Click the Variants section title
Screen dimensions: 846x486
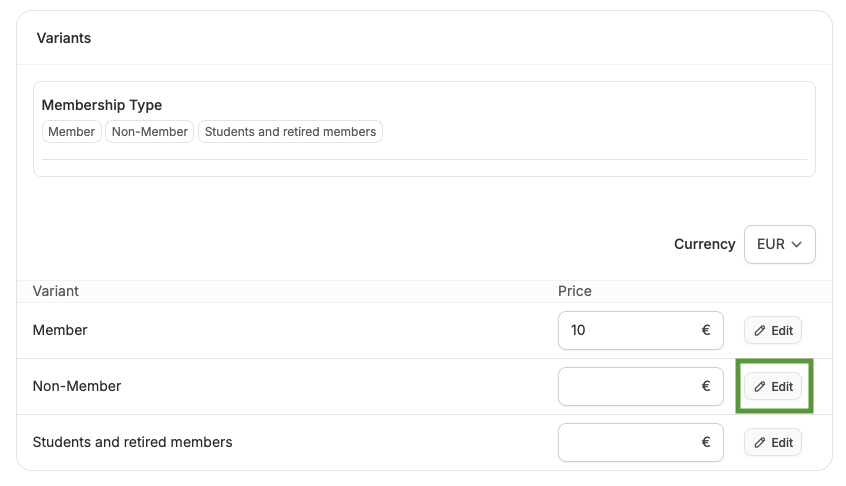(64, 38)
